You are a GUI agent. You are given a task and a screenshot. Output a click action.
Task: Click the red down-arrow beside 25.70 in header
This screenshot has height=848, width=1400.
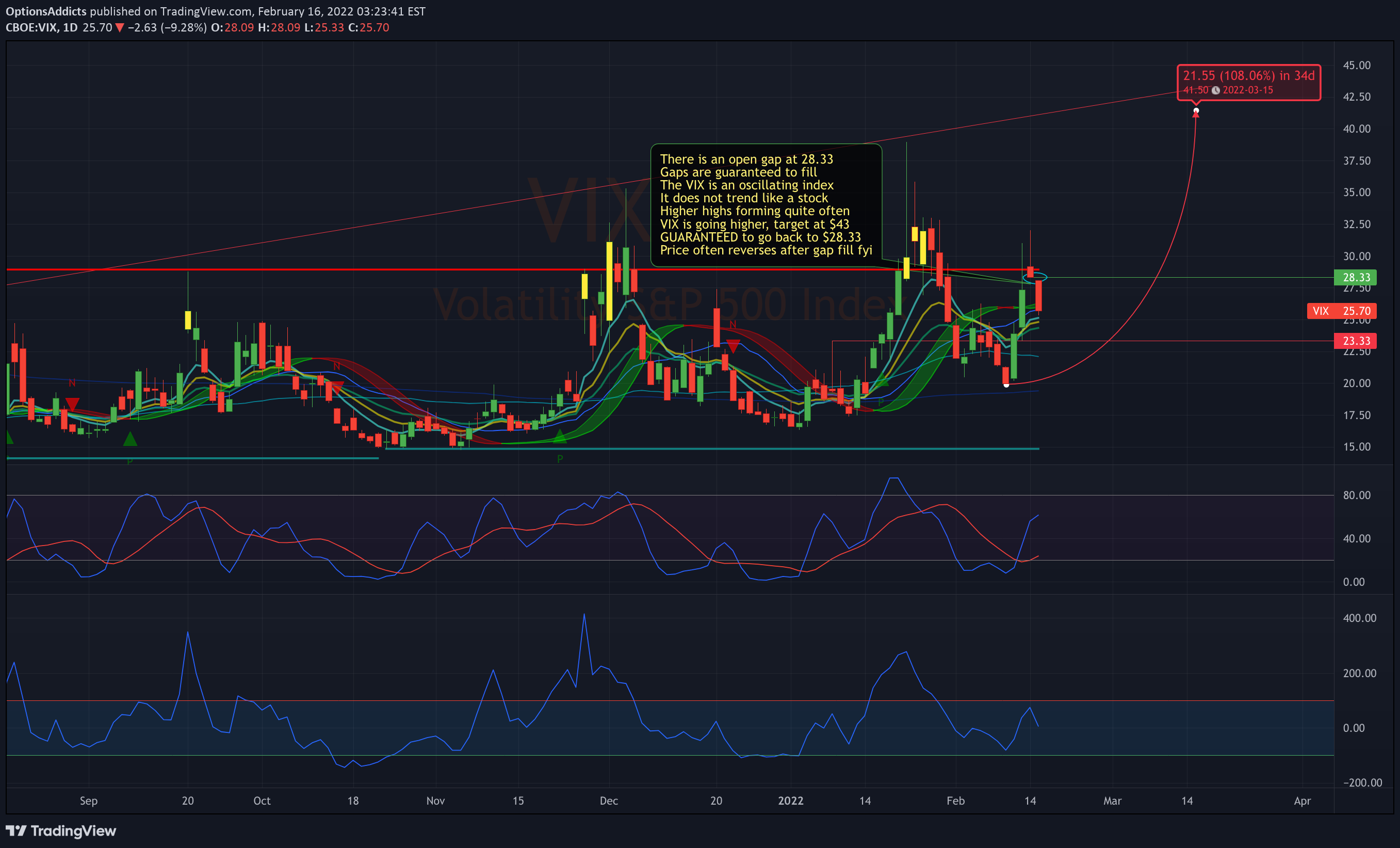(120, 27)
